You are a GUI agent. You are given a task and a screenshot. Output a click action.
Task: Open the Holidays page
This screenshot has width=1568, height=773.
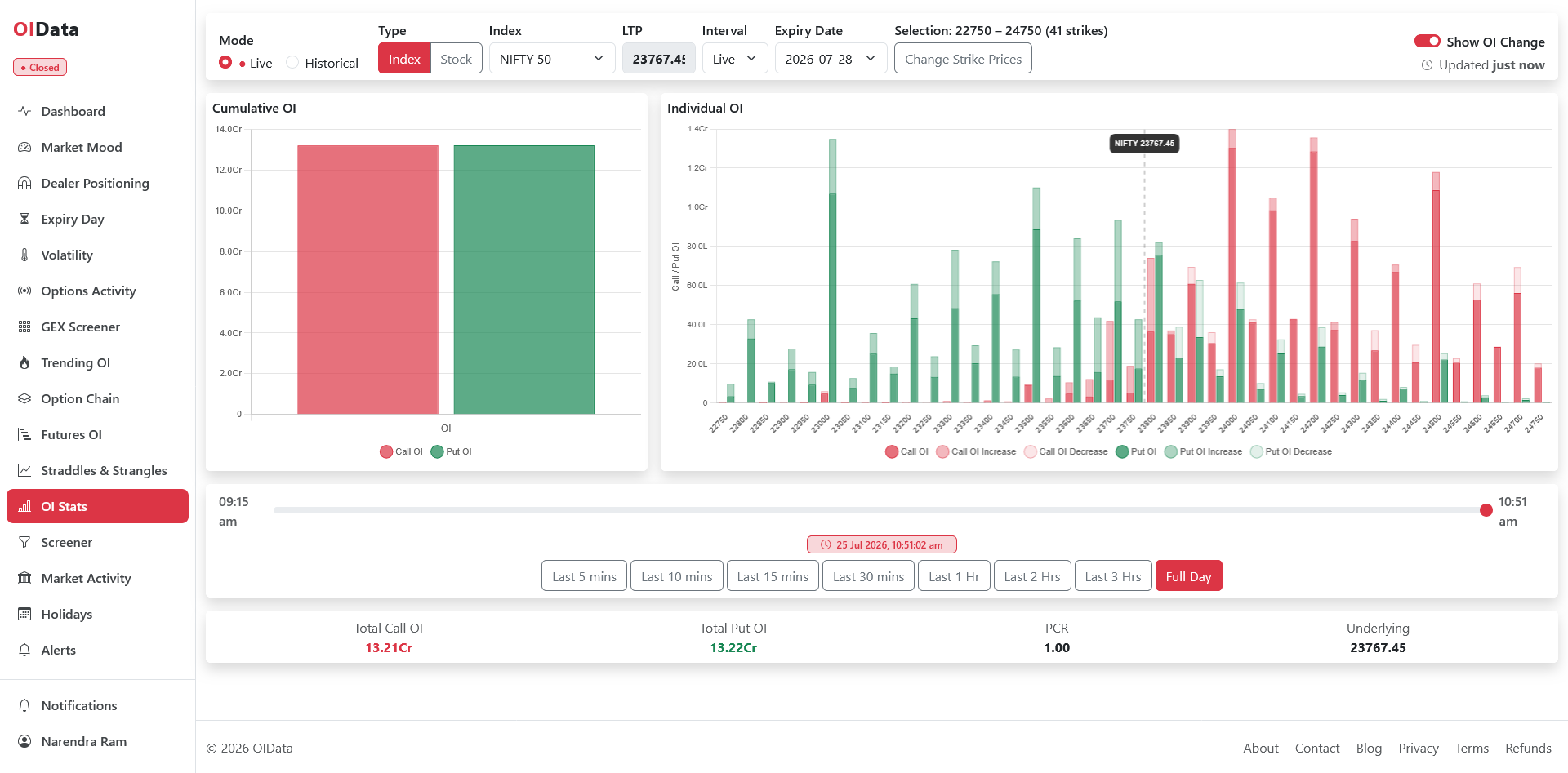point(98,614)
